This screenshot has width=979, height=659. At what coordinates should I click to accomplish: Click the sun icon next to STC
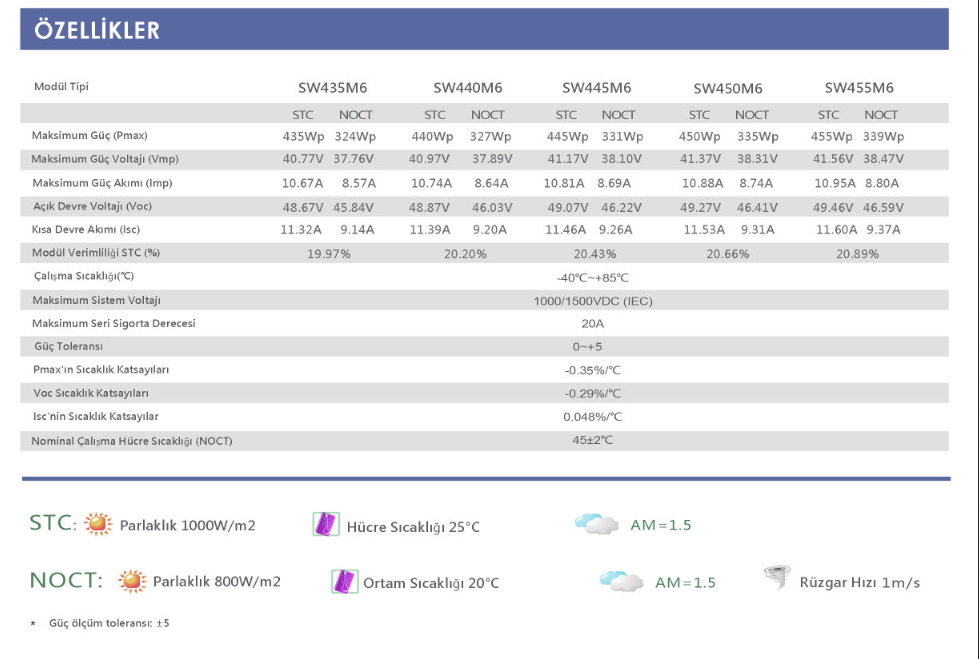pyautogui.click(x=98, y=523)
